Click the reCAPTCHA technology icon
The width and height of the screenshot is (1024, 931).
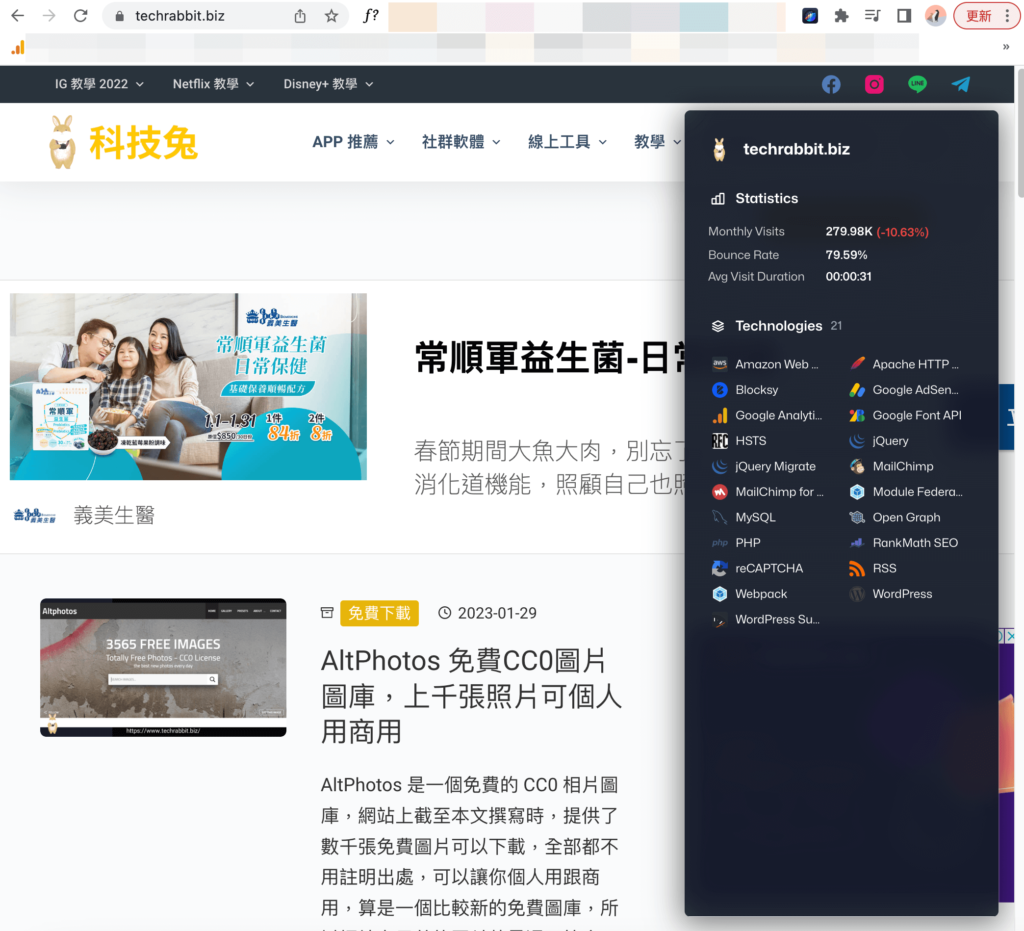click(x=720, y=568)
